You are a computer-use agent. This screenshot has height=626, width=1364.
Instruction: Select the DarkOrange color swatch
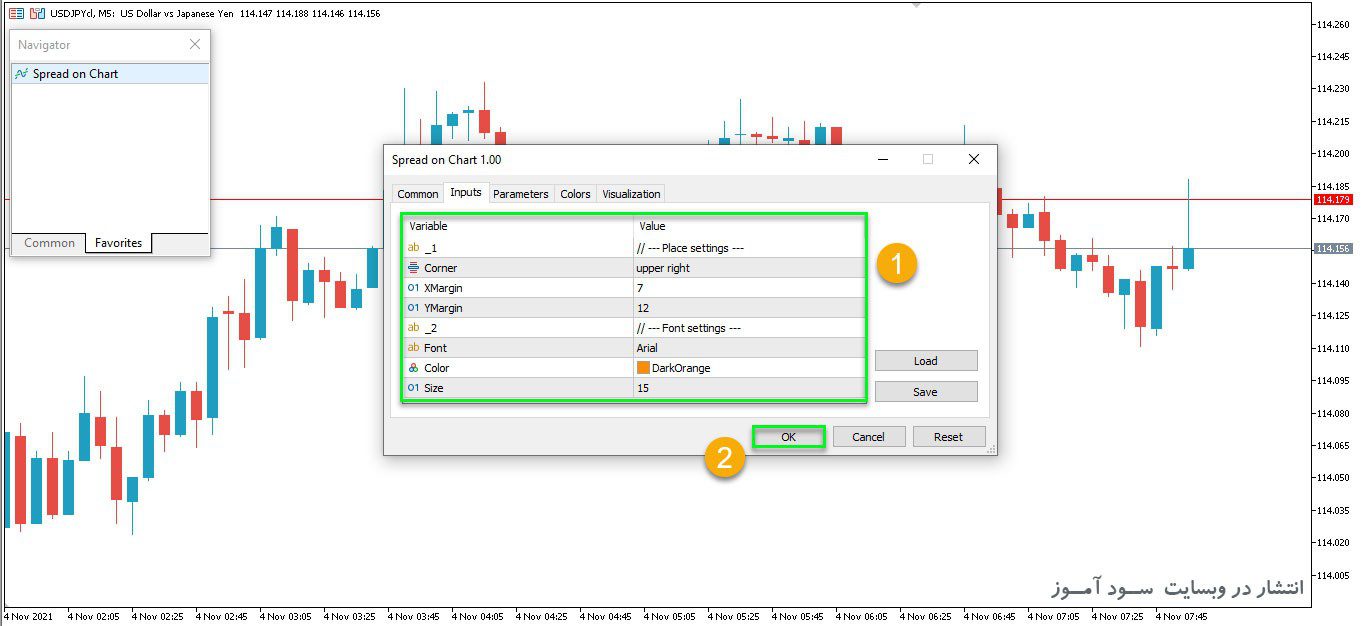point(644,368)
